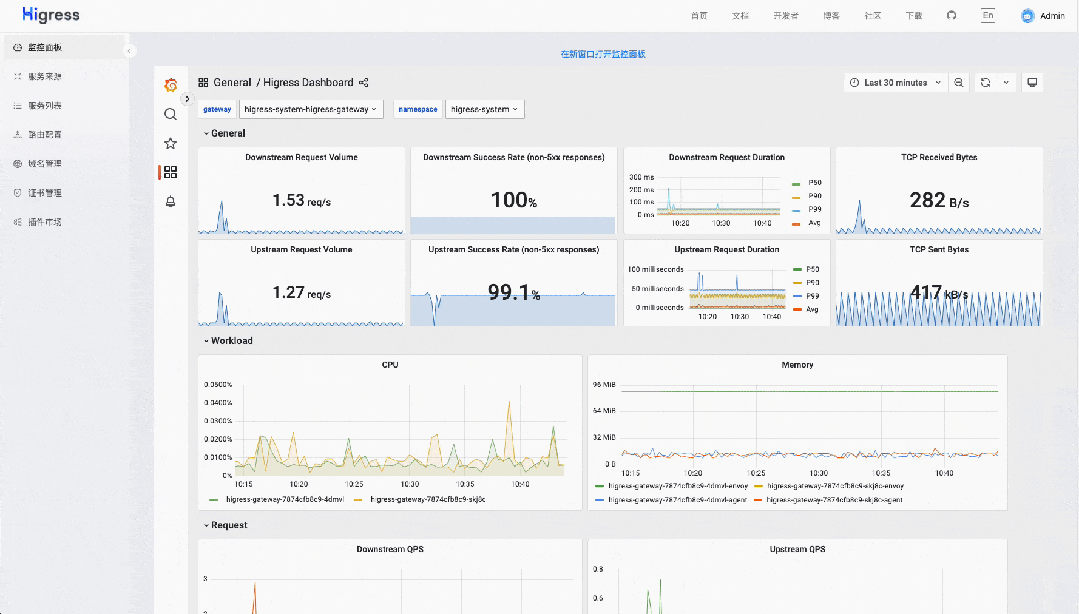The height and width of the screenshot is (614, 1079).
Task: Open the GitHub icon link in the header
Action: click(951, 16)
